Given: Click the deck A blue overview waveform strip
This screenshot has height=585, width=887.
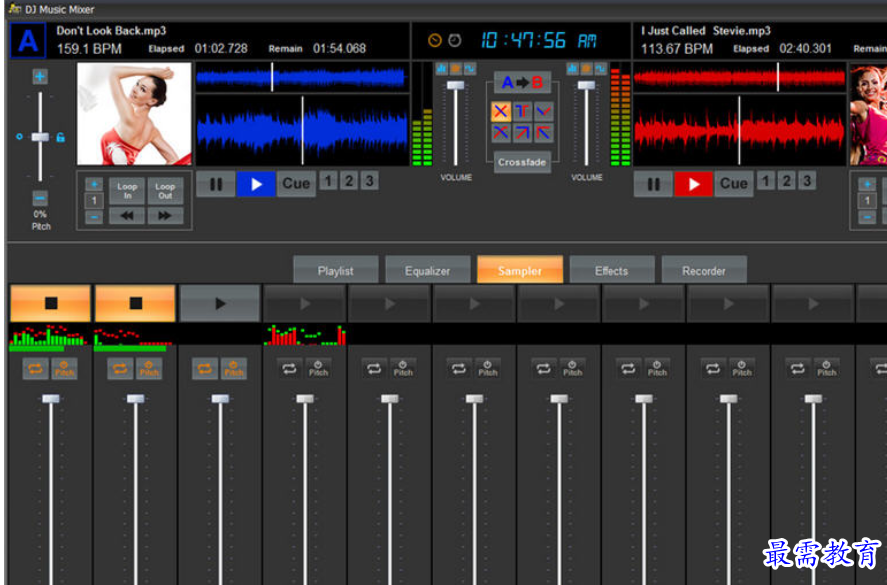Looking at the screenshot, I should (x=302, y=77).
